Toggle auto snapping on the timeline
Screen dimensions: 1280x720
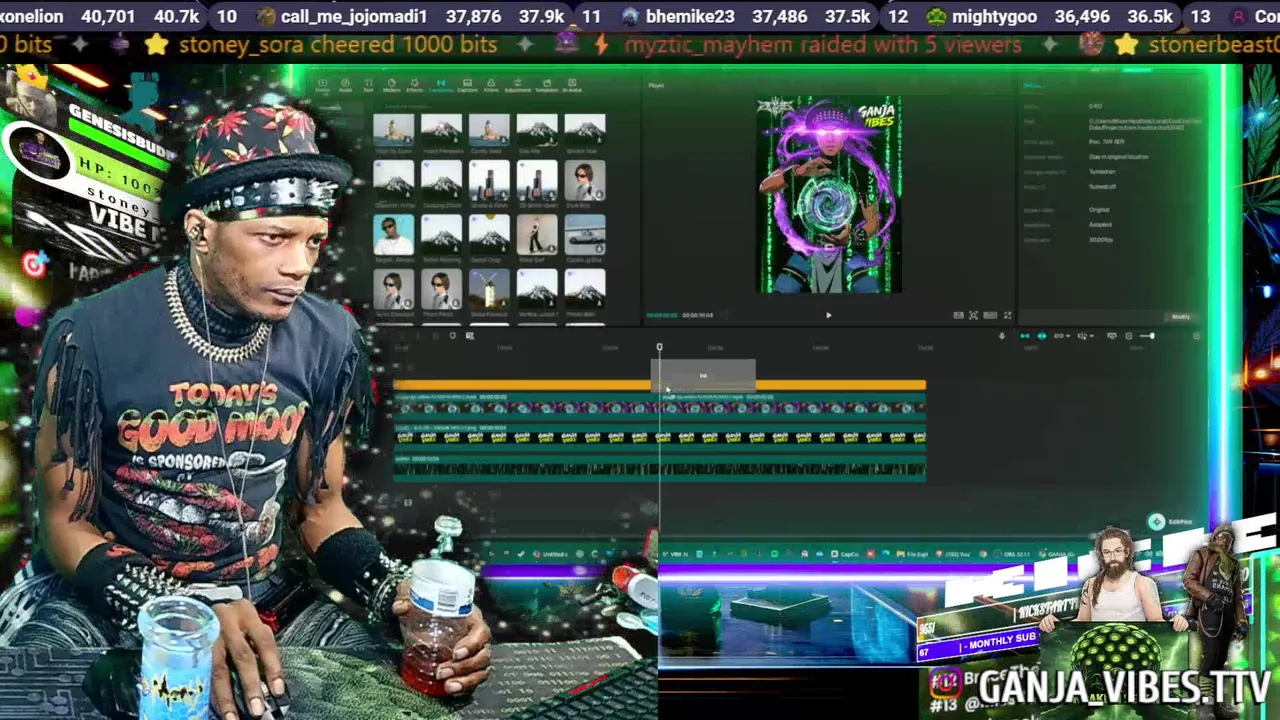coord(1042,336)
